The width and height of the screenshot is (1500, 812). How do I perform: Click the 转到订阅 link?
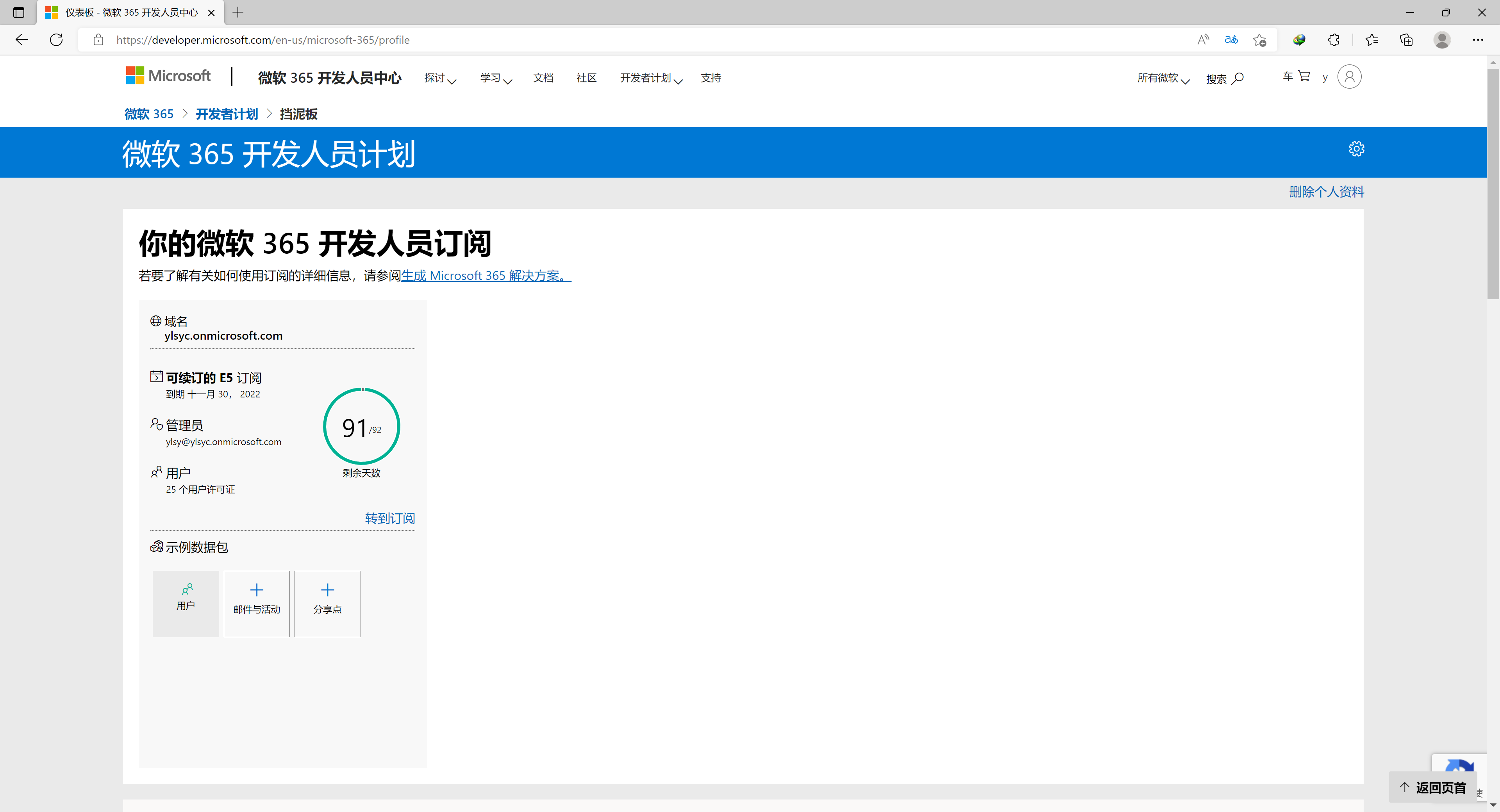coord(389,518)
